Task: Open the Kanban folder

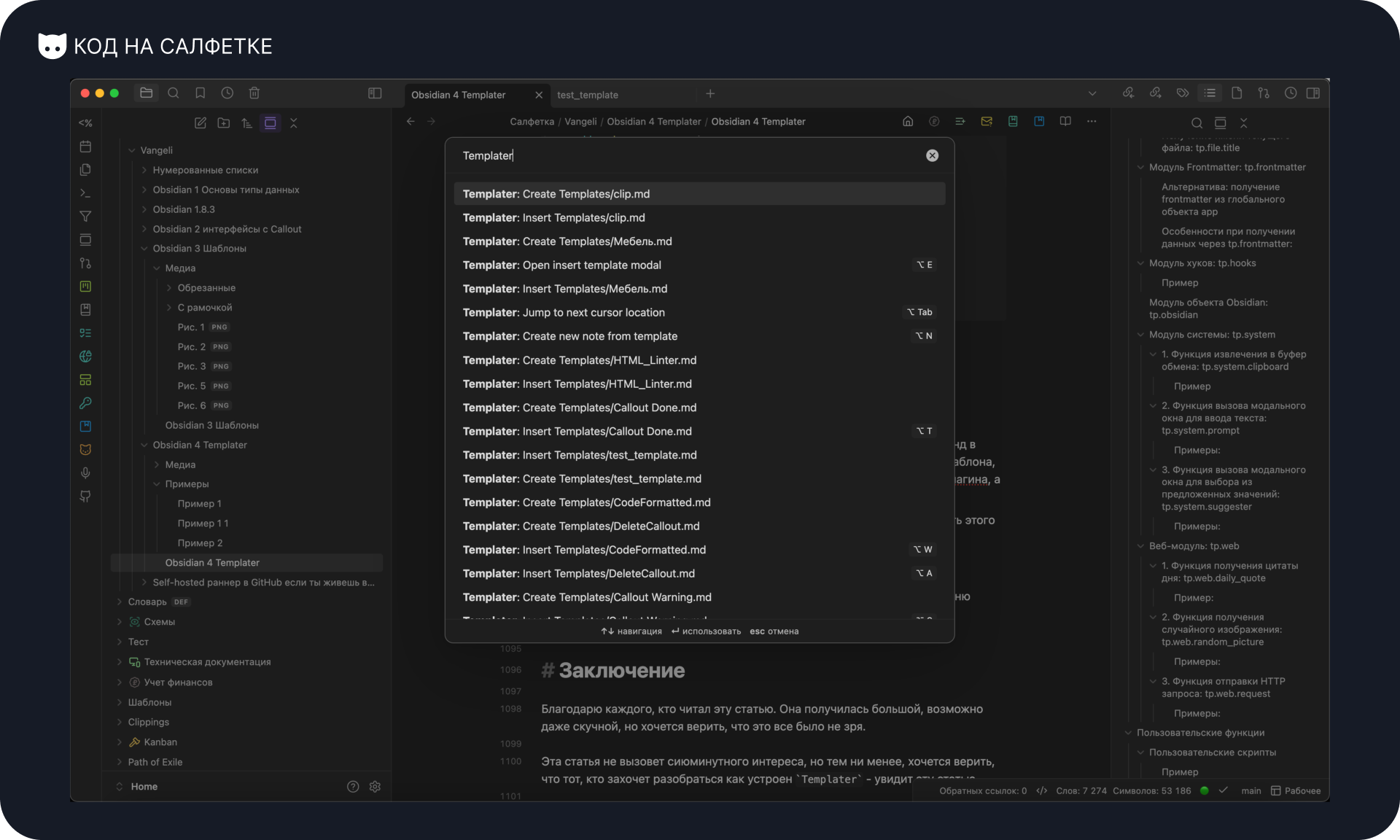Action: click(x=160, y=742)
